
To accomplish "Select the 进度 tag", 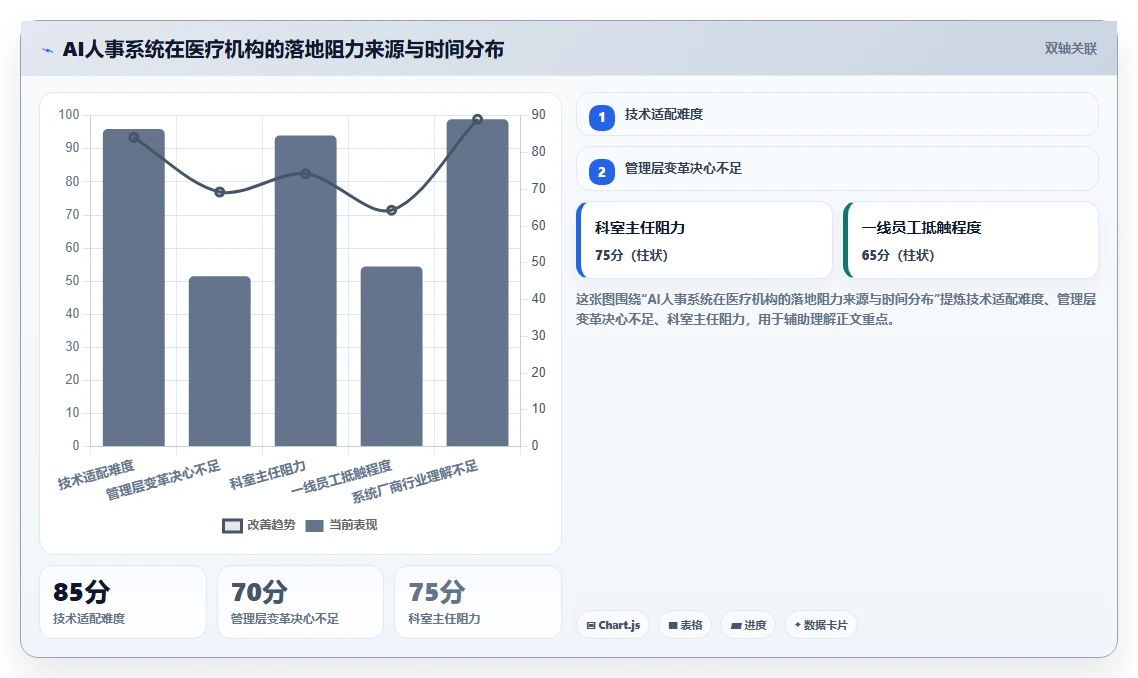I will click(748, 625).
